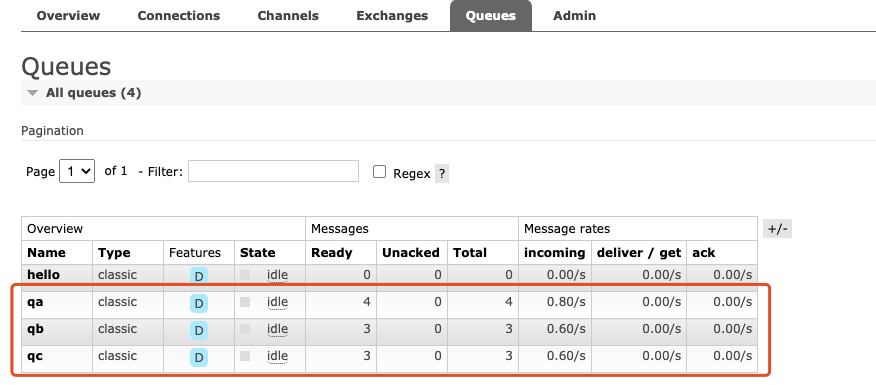Viewport: 876px width, 385px height.
Task: Click the idle state of qc queue
Action: click(277, 356)
